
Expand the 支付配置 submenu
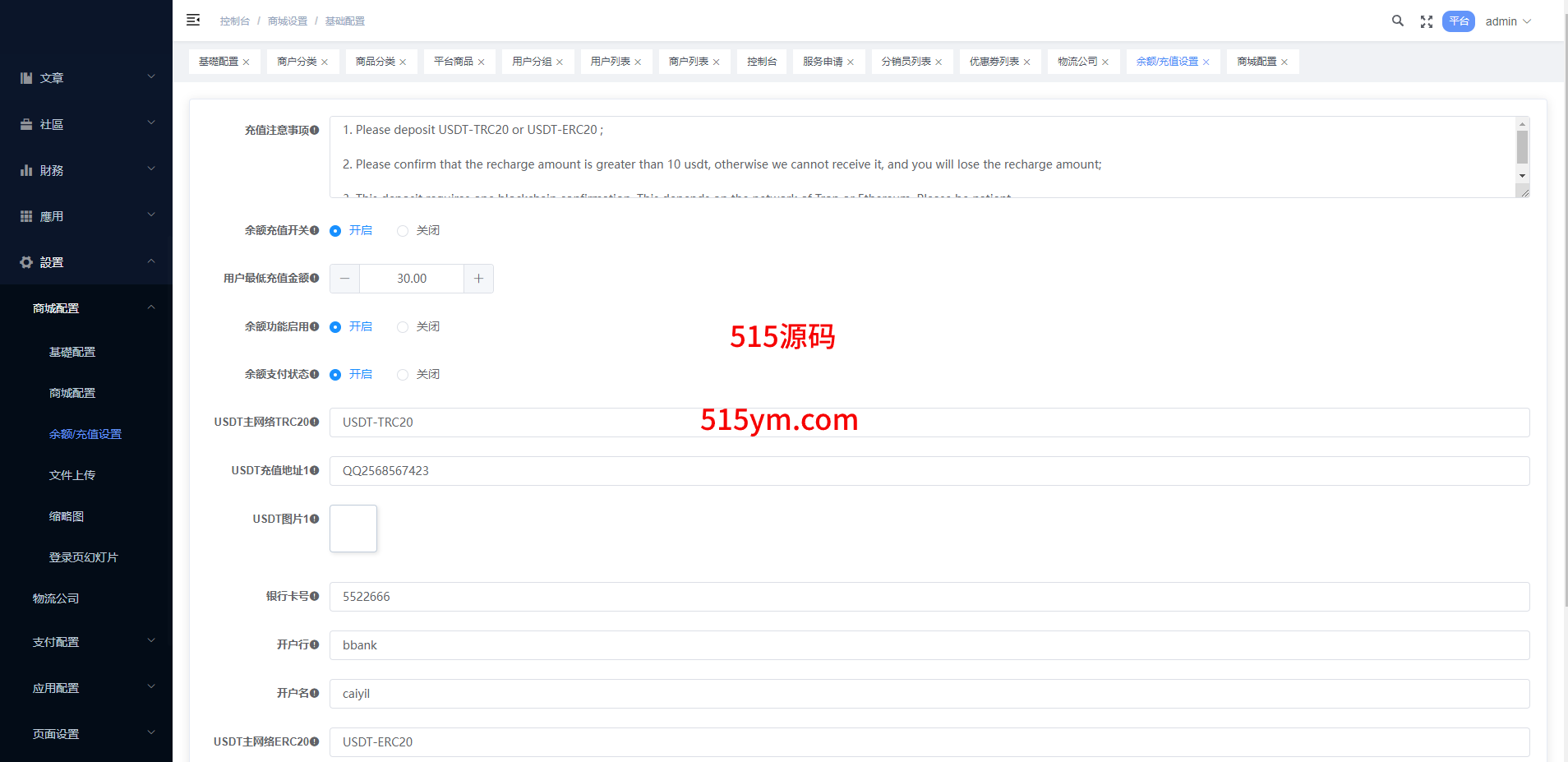(x=86, y=642)
